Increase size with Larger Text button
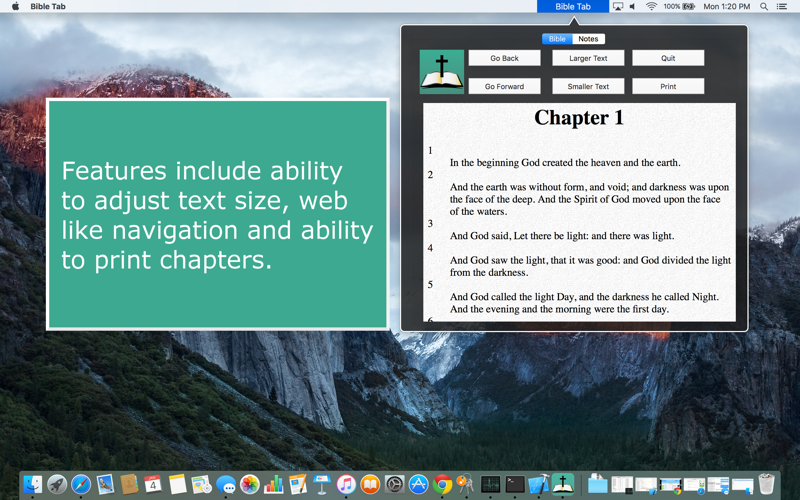Screen dimensions: 800x500 (x=588, y=58)
